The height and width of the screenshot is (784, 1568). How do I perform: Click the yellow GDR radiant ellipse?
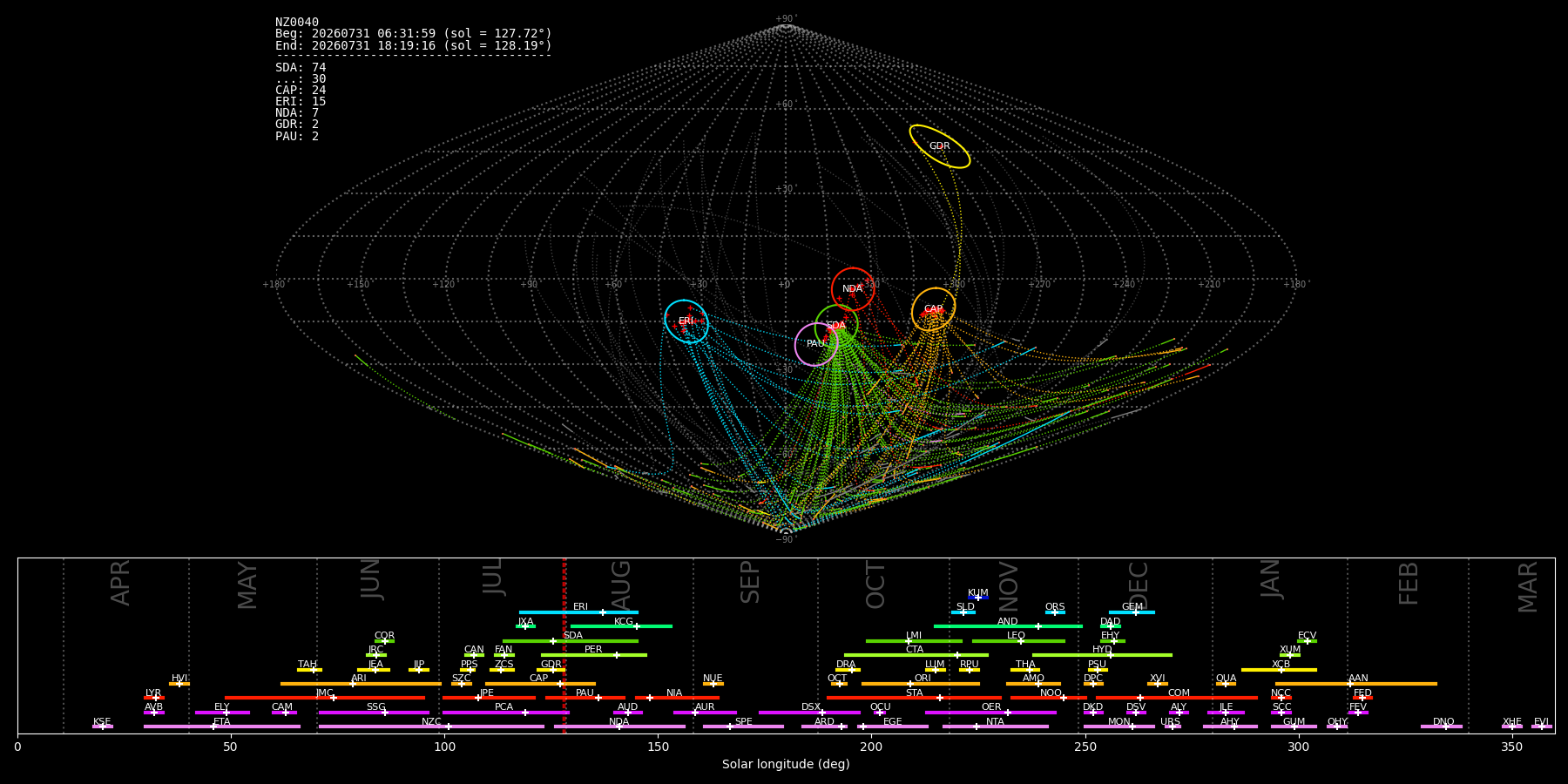940,146
